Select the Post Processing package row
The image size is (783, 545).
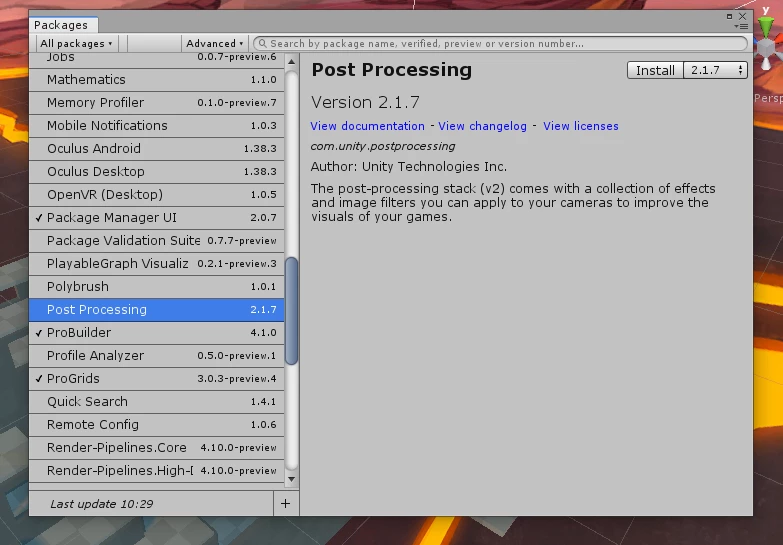157,310
